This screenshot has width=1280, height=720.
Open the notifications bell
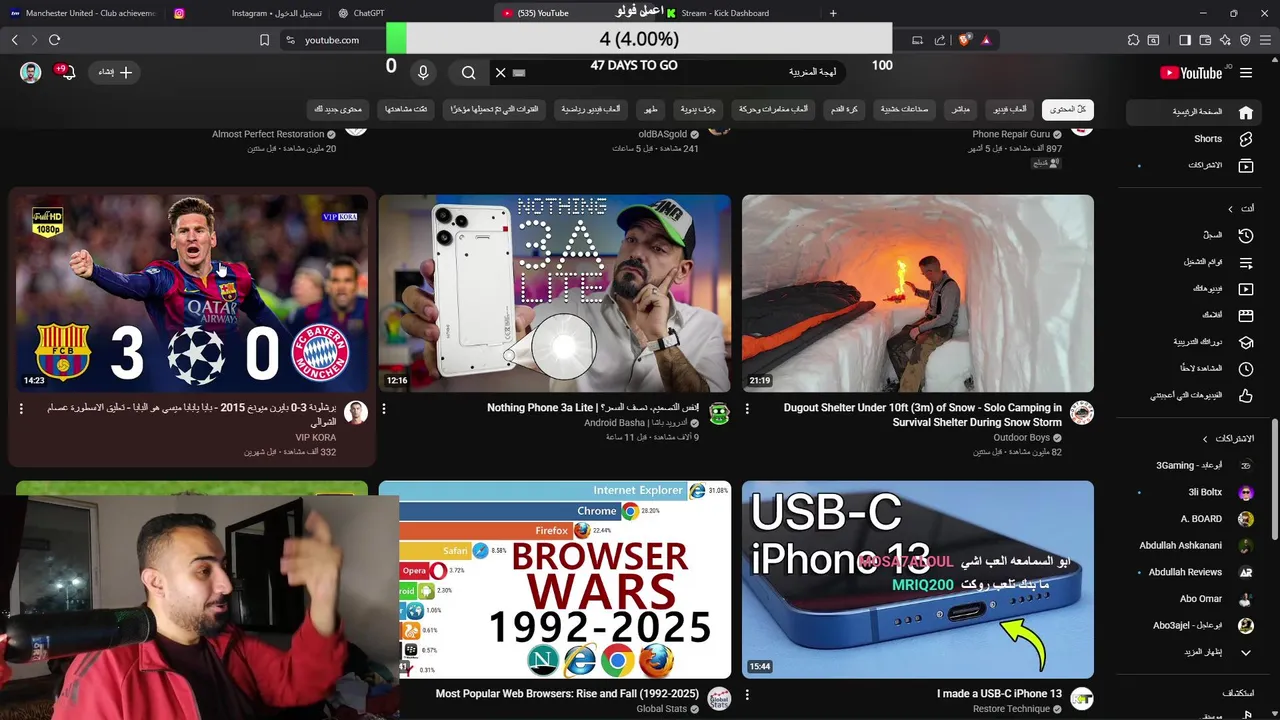click(x=67, y=72)
